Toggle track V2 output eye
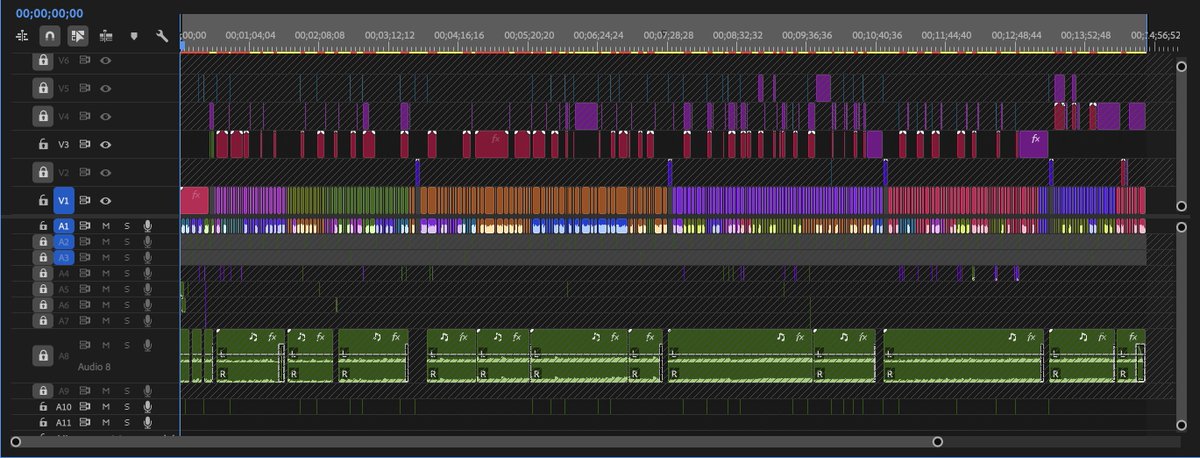1200x458 pixels. (x=105, y=172)
